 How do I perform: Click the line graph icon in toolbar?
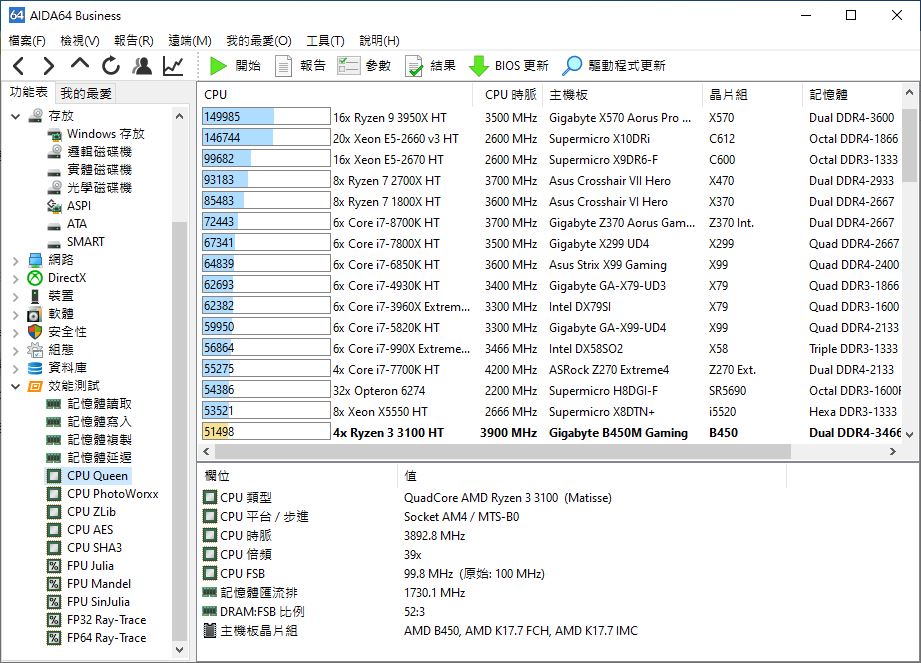(173, 66)
